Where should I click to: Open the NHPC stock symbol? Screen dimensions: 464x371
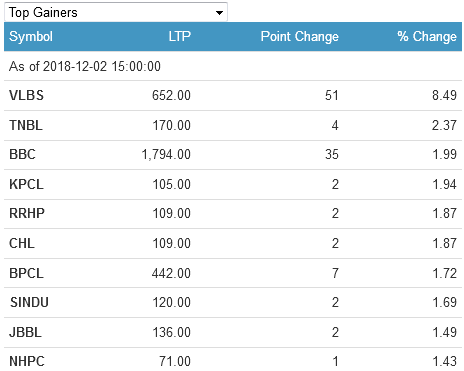tap(27, 361)
